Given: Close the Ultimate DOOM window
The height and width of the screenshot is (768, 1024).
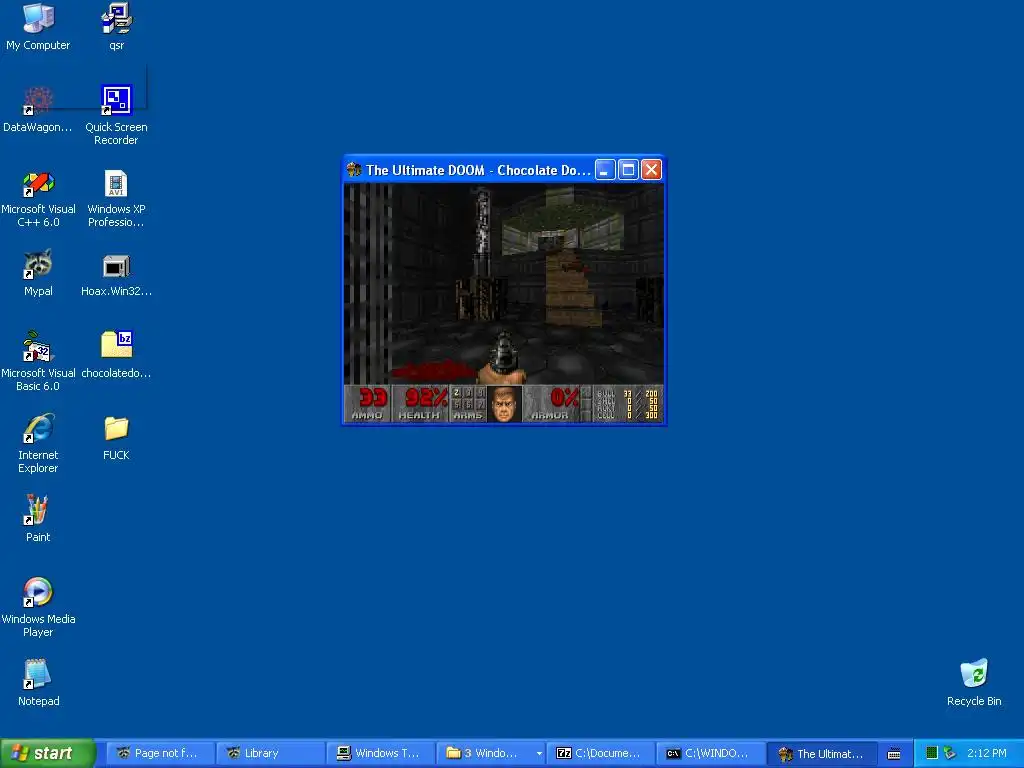Looking at the screenshot, I should [x=651, y=170].
